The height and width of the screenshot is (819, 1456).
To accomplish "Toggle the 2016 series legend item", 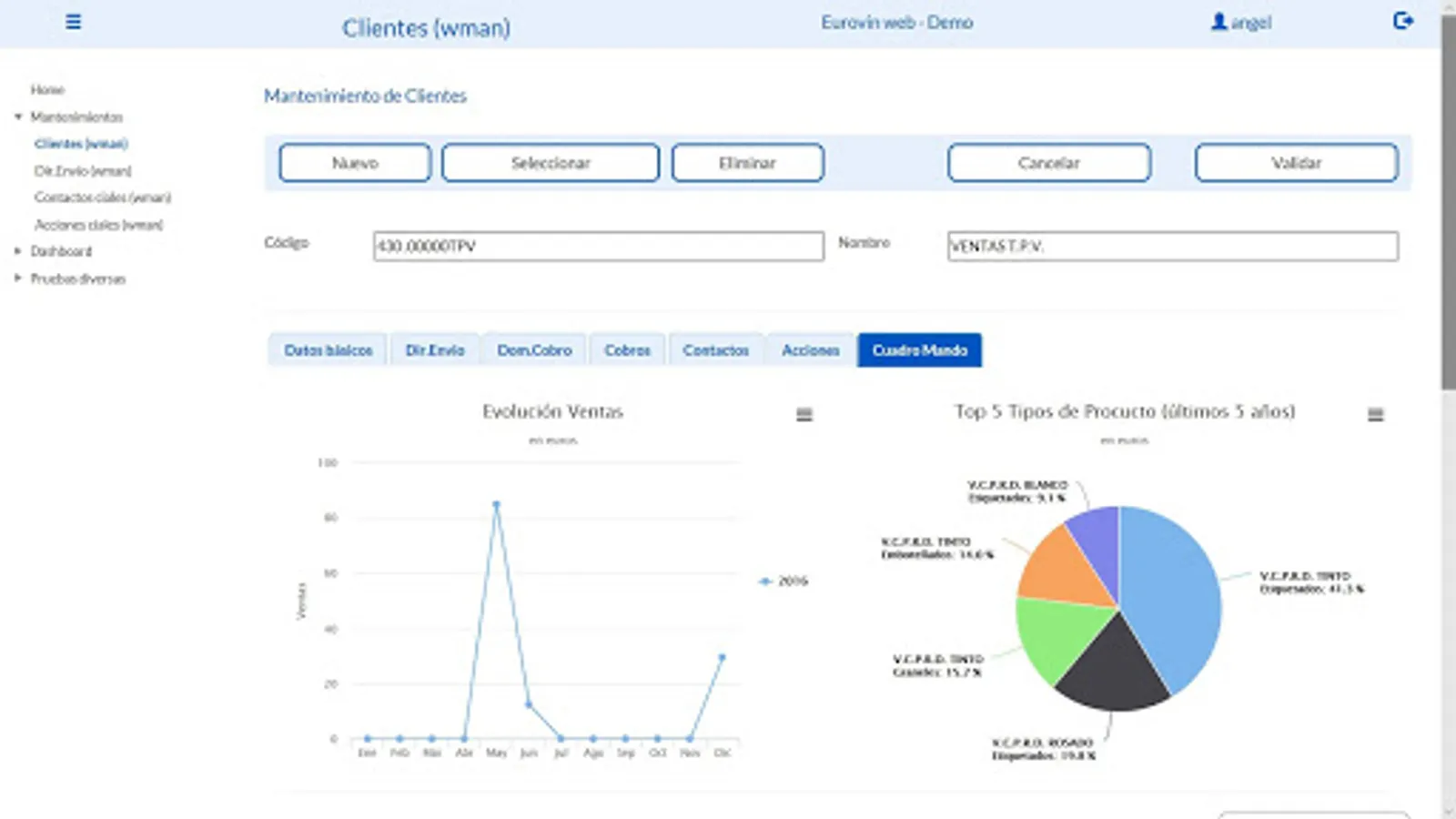I will pyautogui.click(x=784, y=581).
